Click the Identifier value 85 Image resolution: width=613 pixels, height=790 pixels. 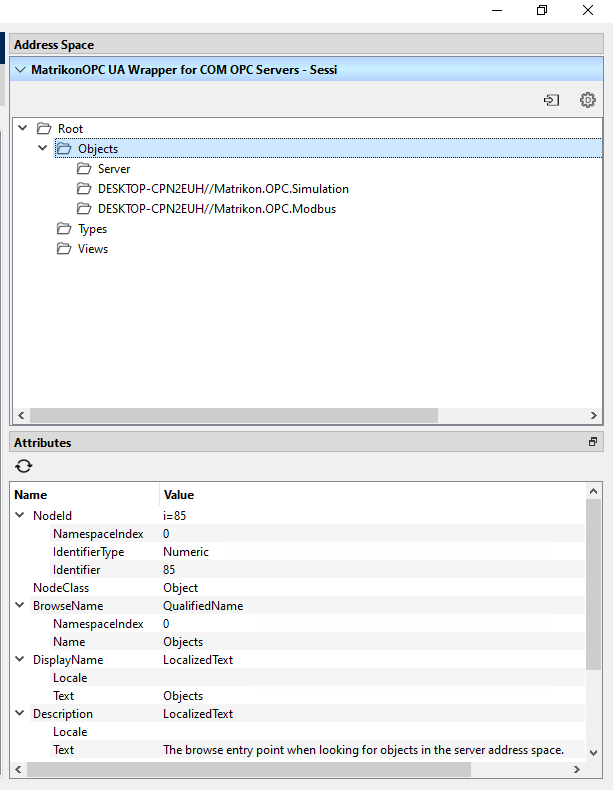[x=169, y=570]
